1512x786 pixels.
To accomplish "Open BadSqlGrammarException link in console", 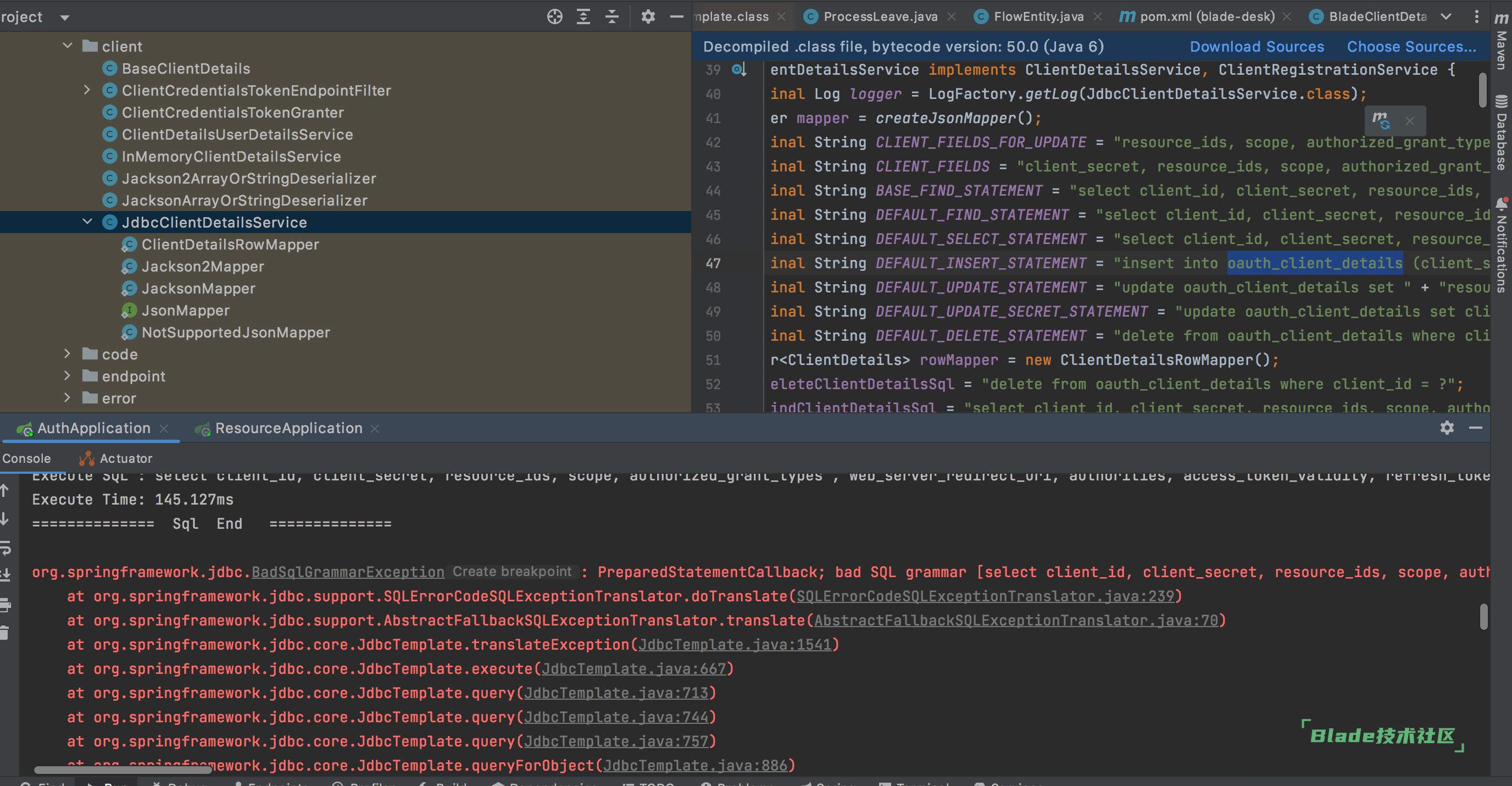I will click(347, 572).
